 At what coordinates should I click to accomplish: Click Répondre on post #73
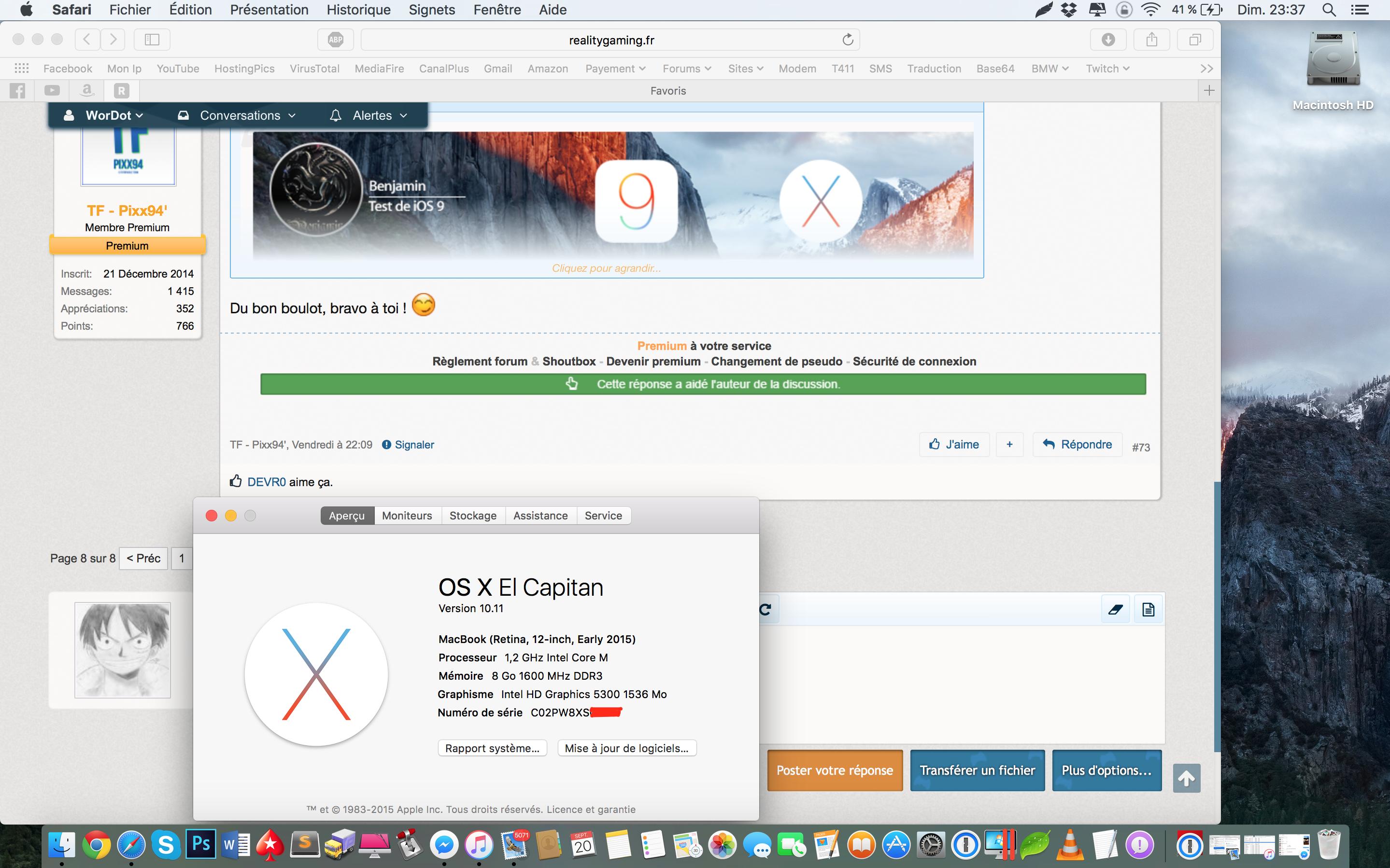coord(1078,444)
